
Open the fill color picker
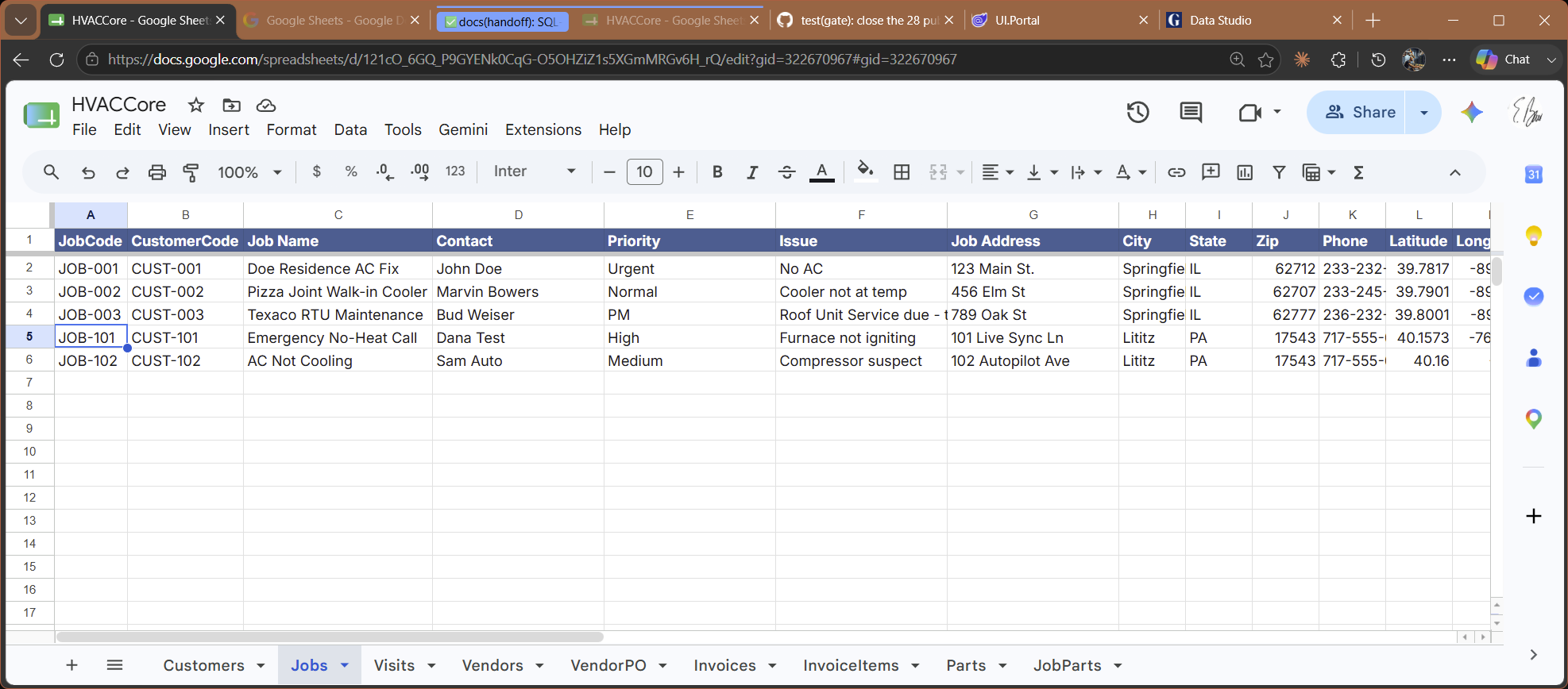click(x=866, y=171)
